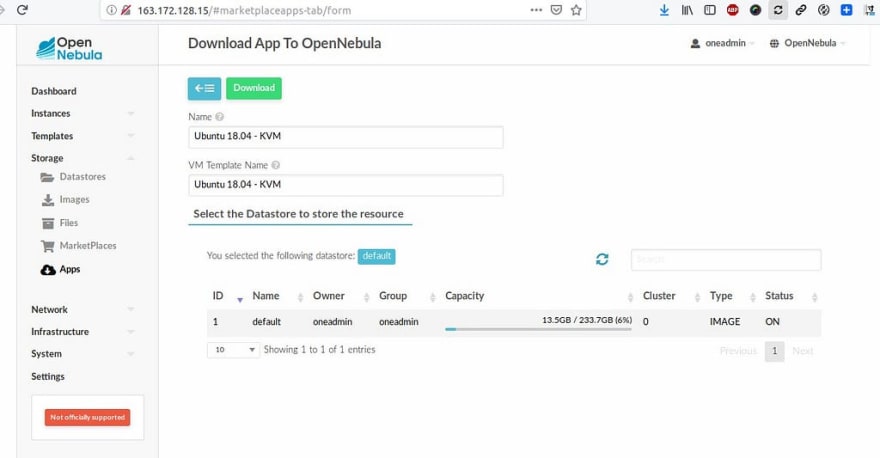Open the Images sidebar item
This screenshot has height=458, width=880.
[66, 200]
